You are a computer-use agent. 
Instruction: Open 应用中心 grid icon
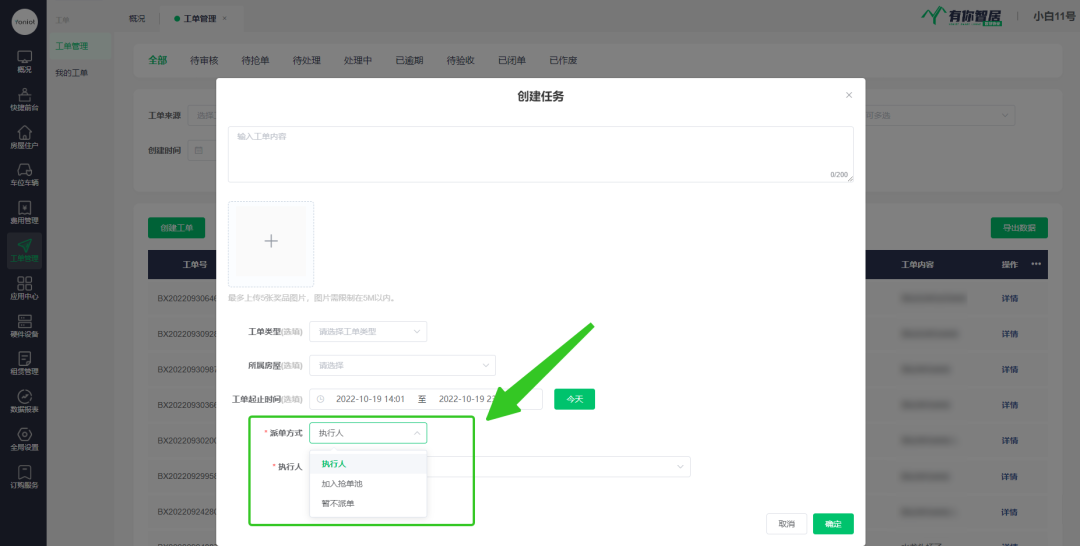24,288
